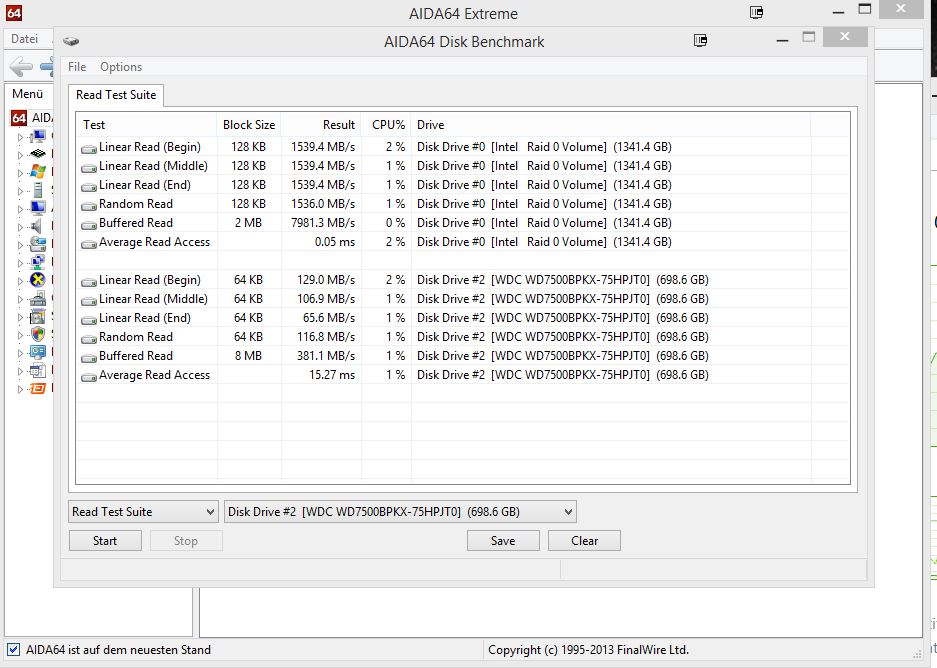This screenshot has width=937, height=668.
Task: Click the 65.6 MB/s result value
Action: click(x=329, y=318)
